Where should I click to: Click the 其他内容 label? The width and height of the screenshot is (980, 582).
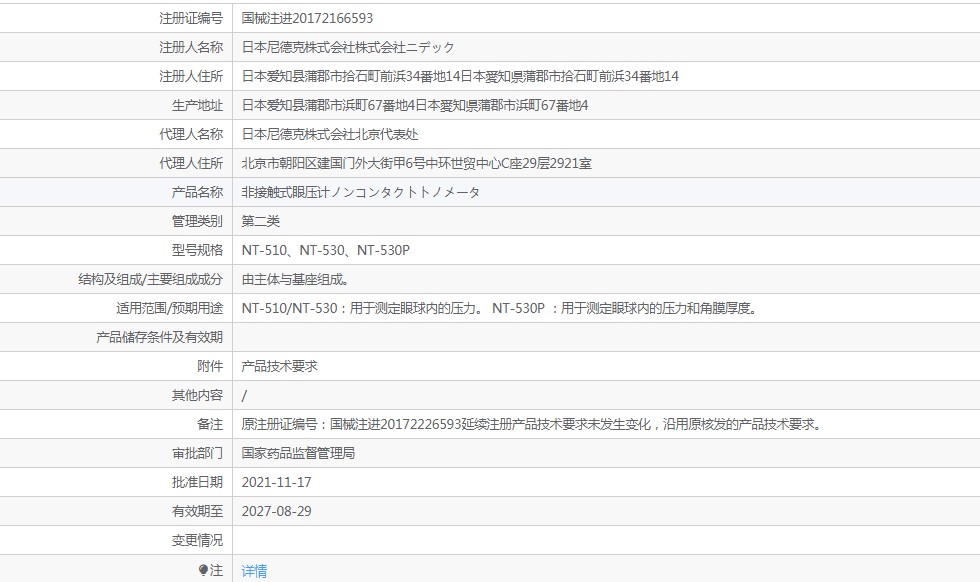click(x=198, y=396)
